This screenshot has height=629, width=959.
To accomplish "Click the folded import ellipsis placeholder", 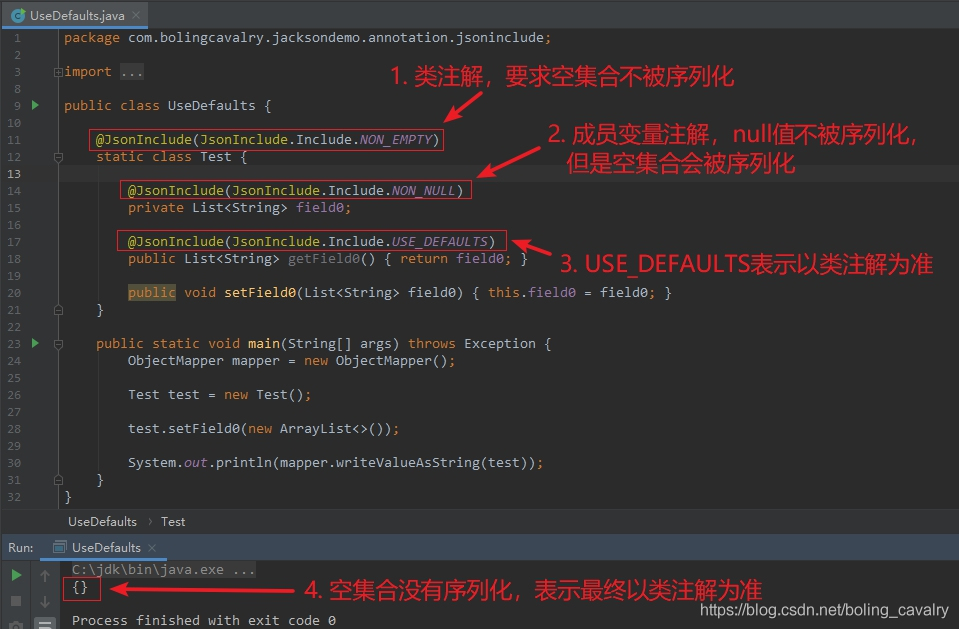I will coord(131,72).
